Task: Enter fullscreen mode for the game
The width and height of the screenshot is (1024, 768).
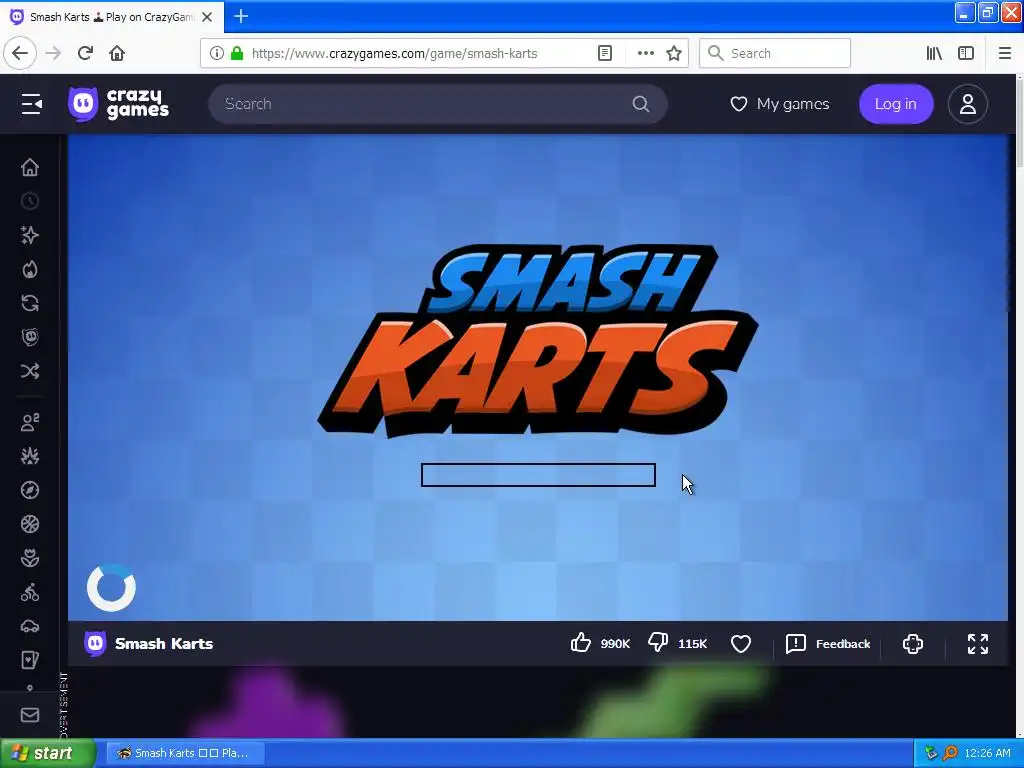Action: coord(978,643)
